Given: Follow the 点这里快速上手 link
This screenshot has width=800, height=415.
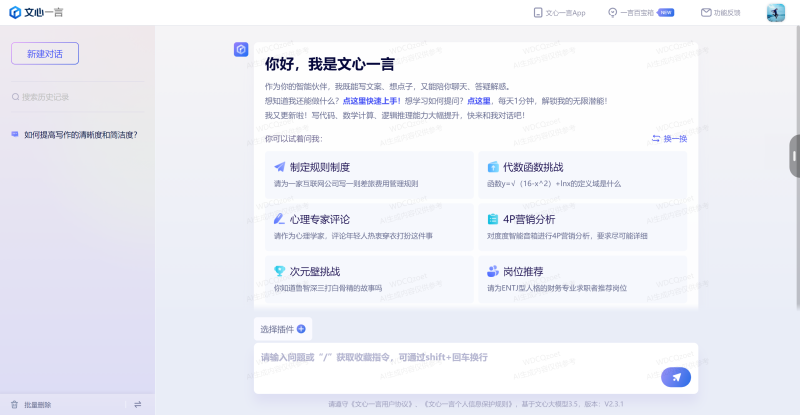Looking at the screenshot, I should coord(370,101).
